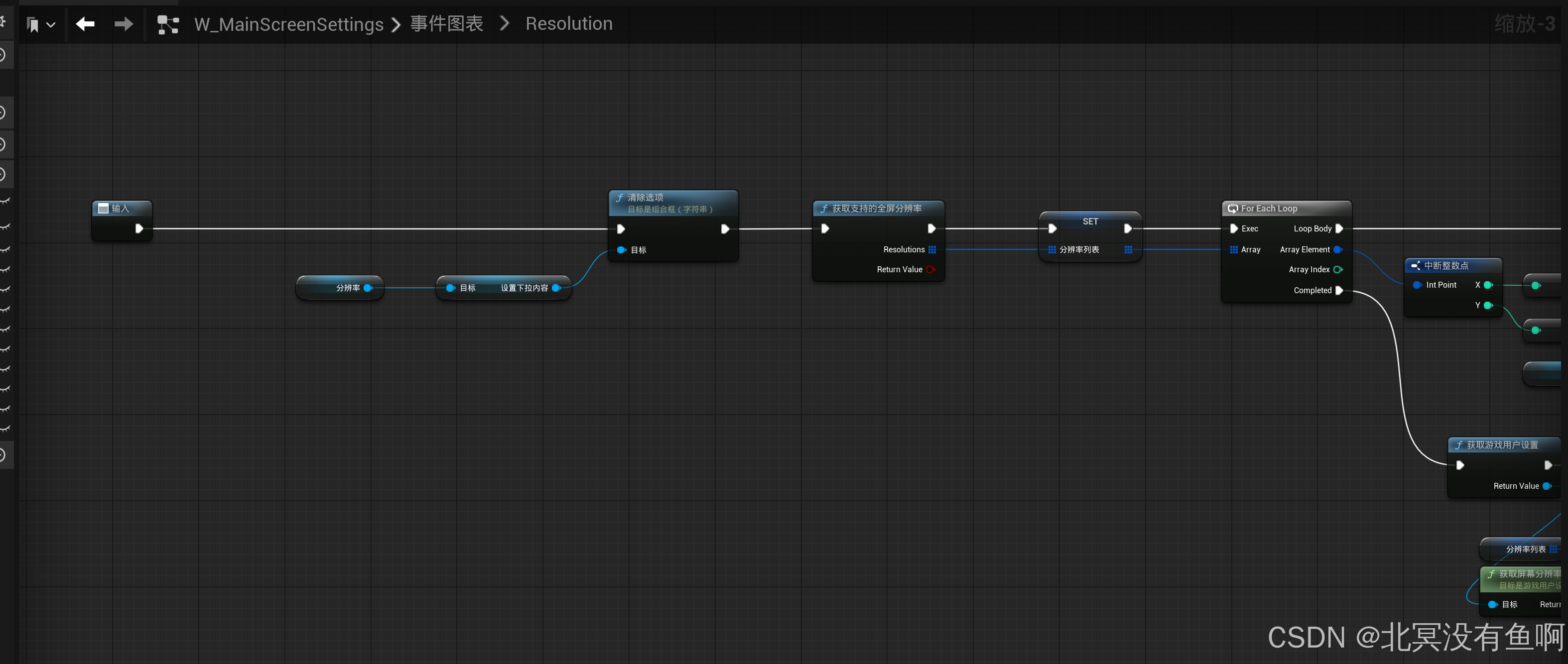Click the For Each Loop Completed pin

click(1339, 291)
